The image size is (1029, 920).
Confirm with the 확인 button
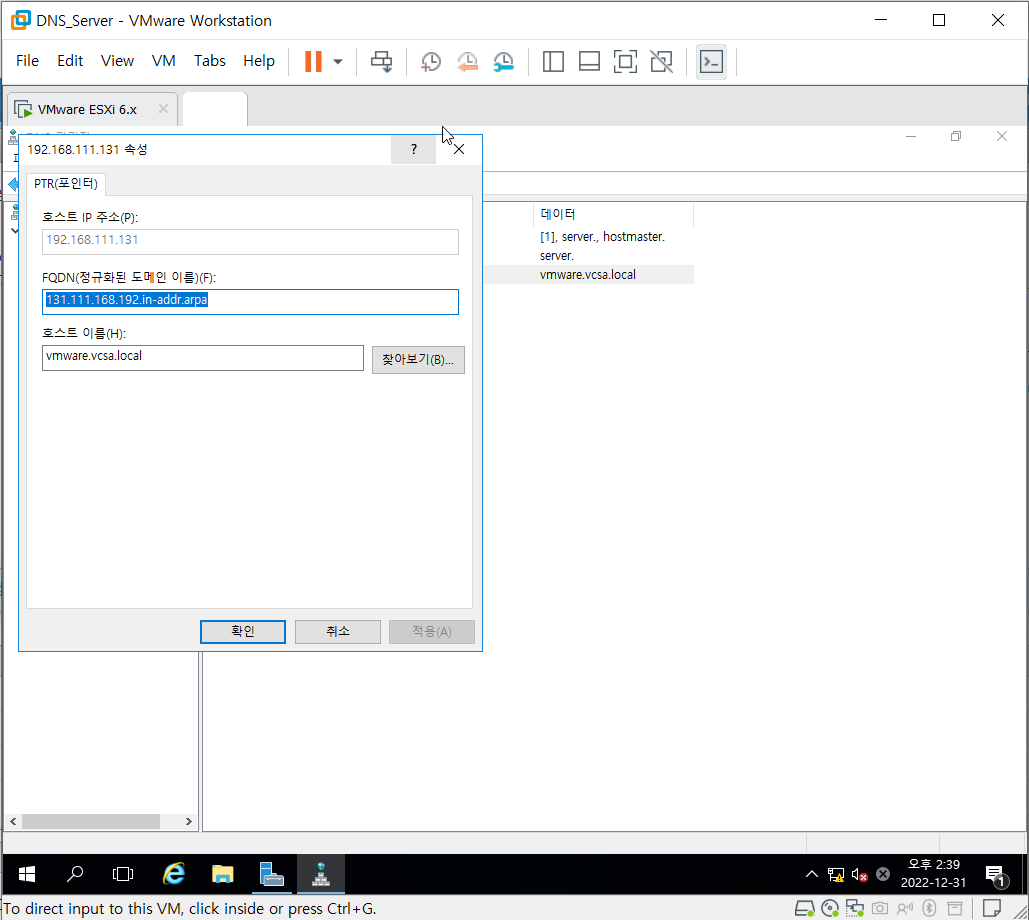tap(243, 631)
